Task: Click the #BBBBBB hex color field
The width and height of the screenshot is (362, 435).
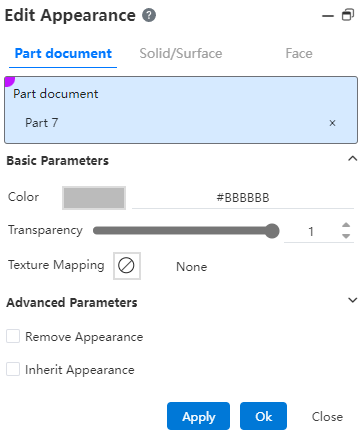Action: [243, 198]
